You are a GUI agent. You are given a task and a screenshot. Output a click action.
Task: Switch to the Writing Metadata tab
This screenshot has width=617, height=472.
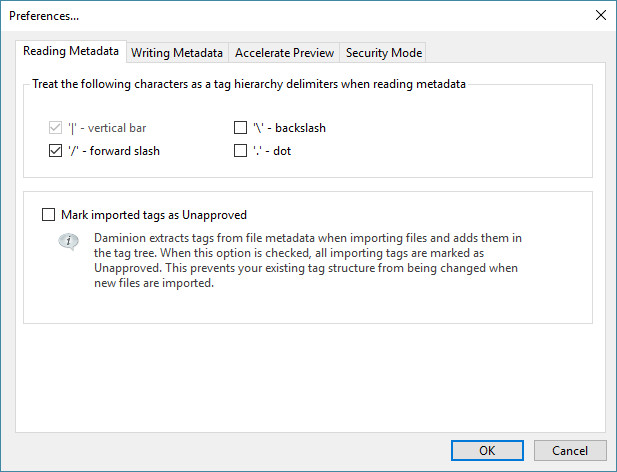178,53
